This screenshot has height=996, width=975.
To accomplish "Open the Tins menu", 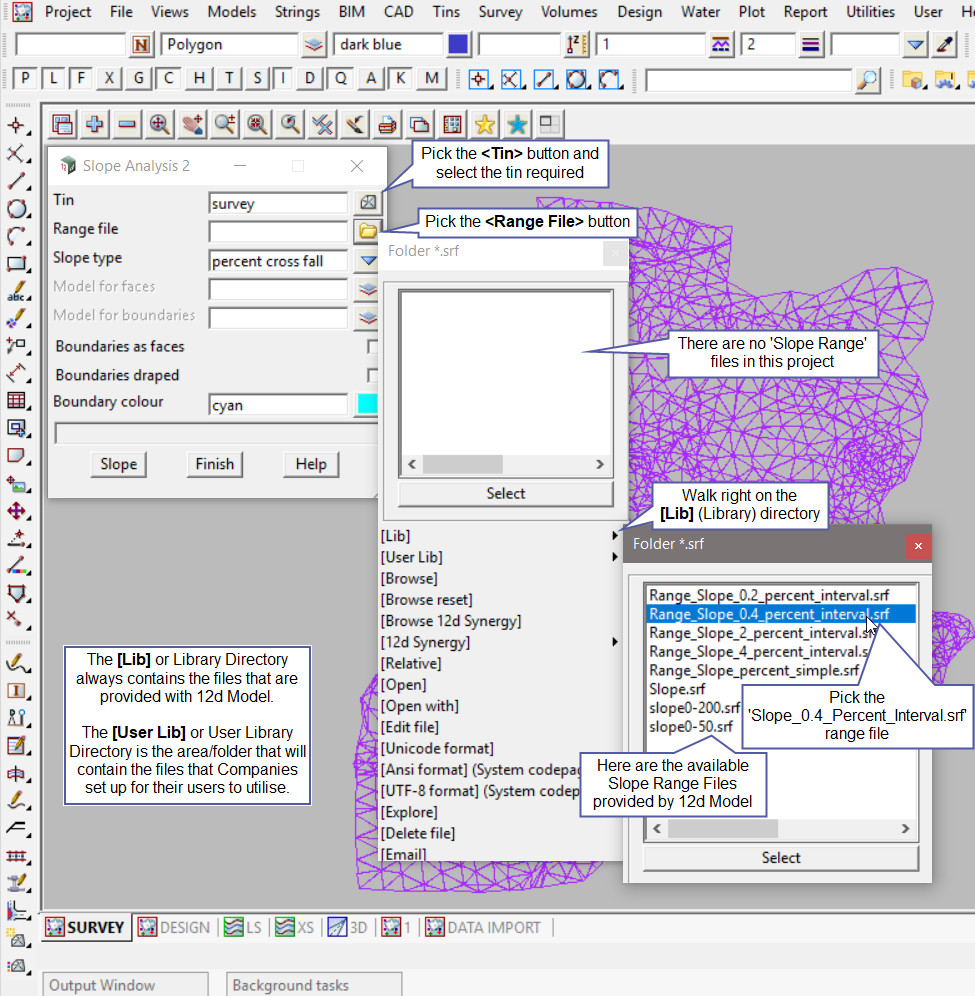I will tap(447, 12).
